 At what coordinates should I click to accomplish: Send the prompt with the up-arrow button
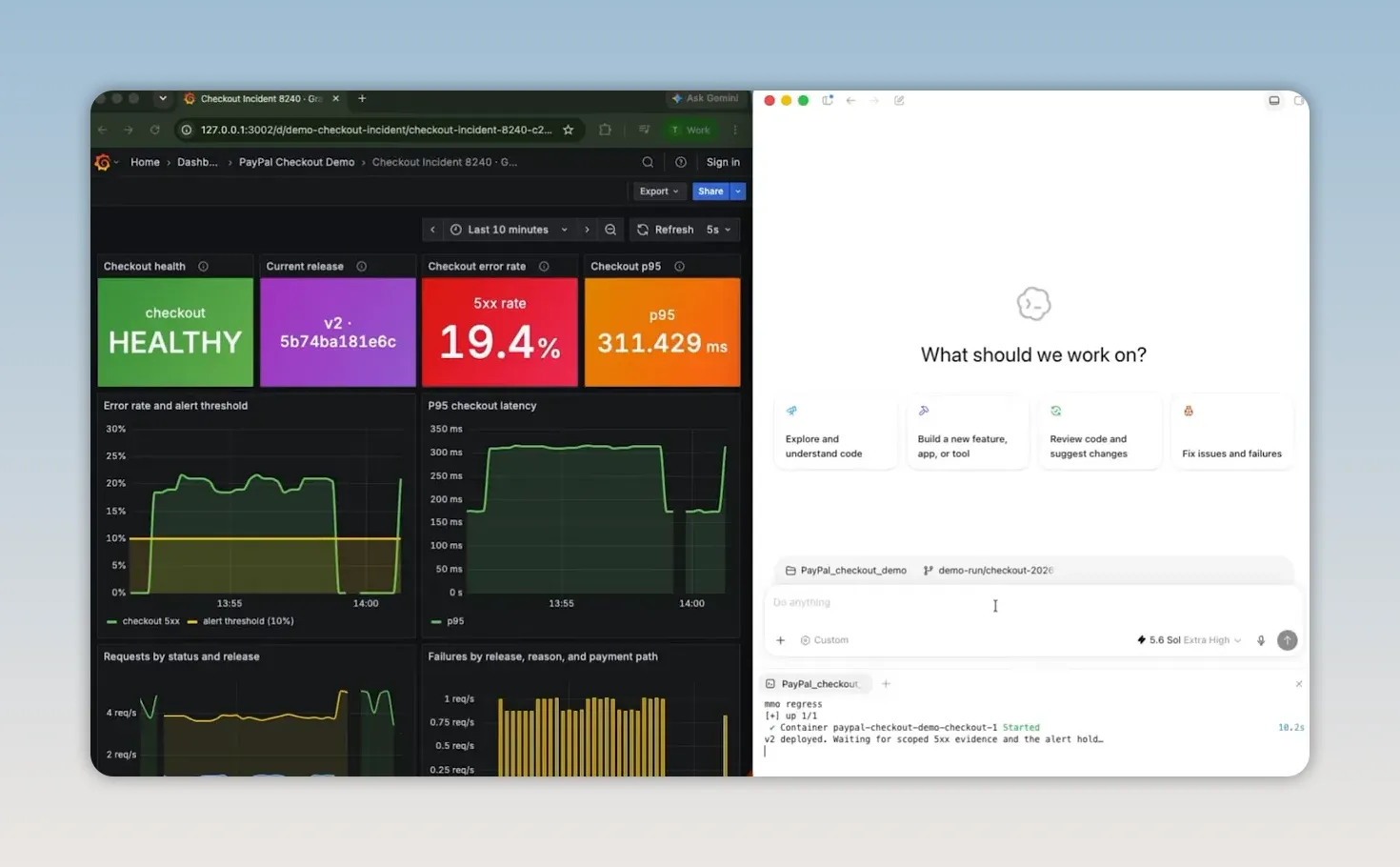(1287, 640)
